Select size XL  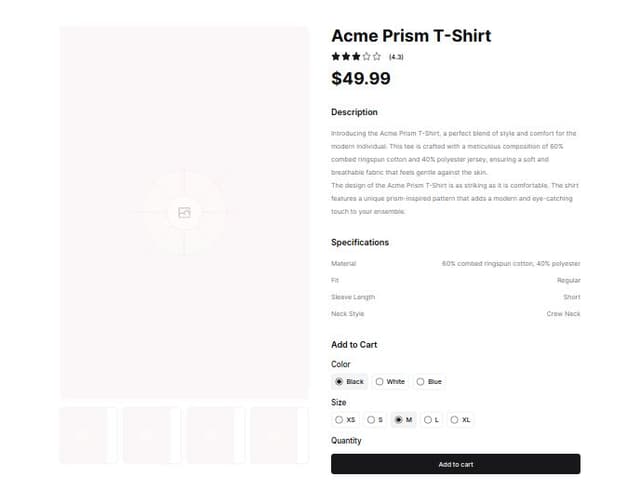455,420
